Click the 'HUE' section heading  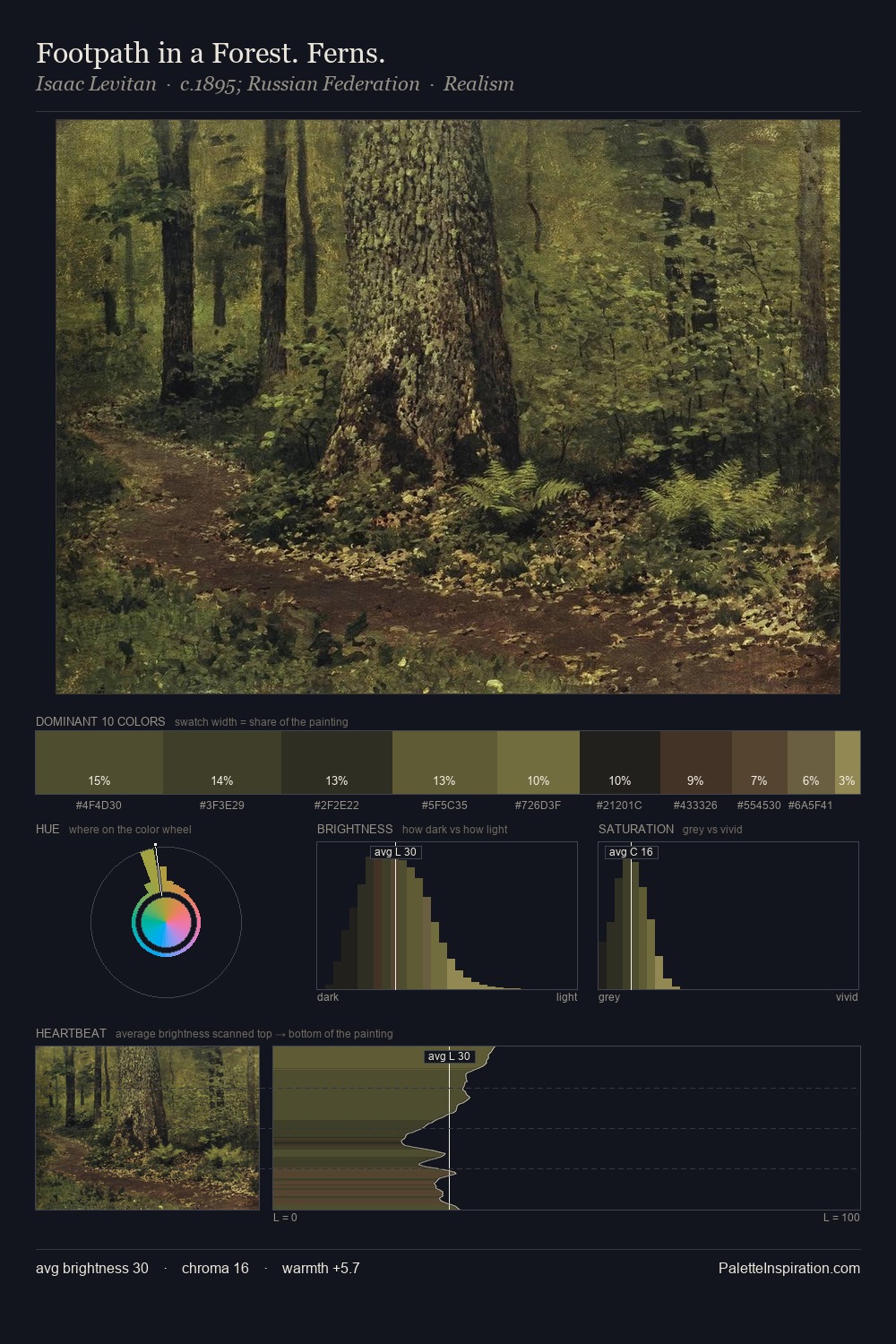[x=47, y=829]
